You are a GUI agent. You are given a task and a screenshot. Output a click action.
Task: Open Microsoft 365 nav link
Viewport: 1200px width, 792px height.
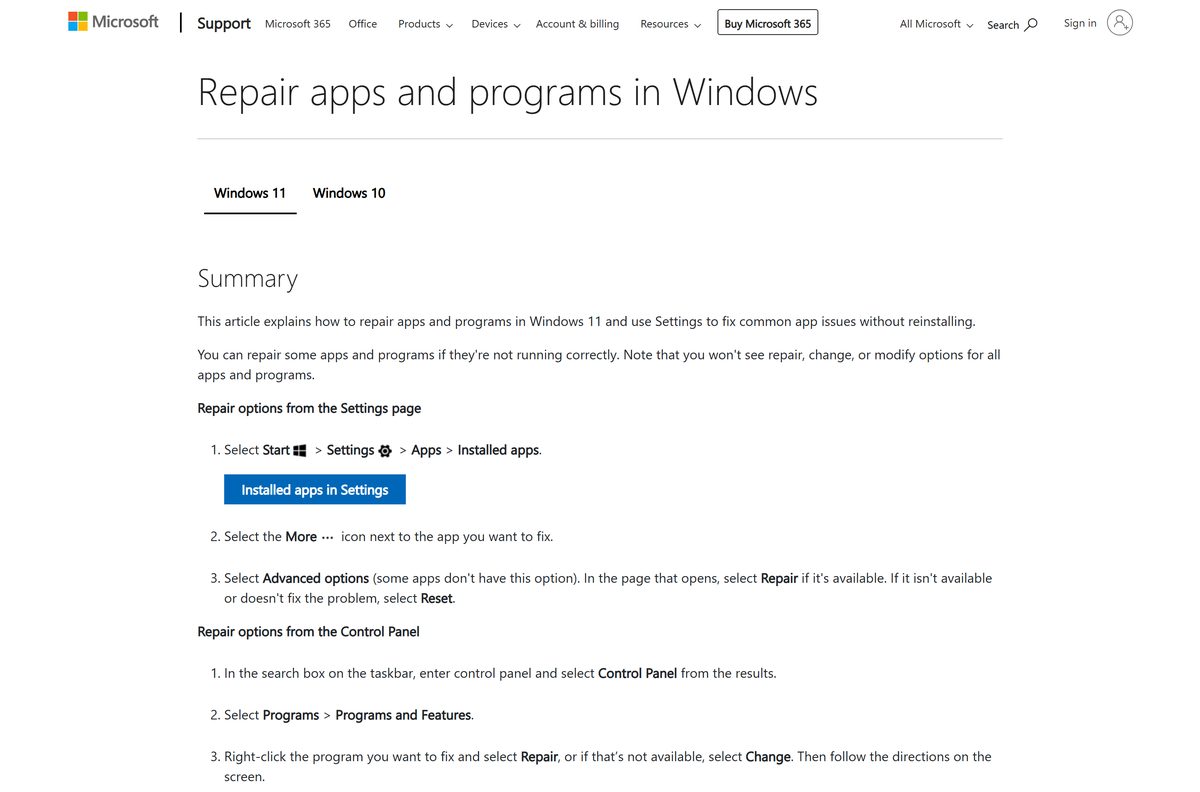click(297, 24)
